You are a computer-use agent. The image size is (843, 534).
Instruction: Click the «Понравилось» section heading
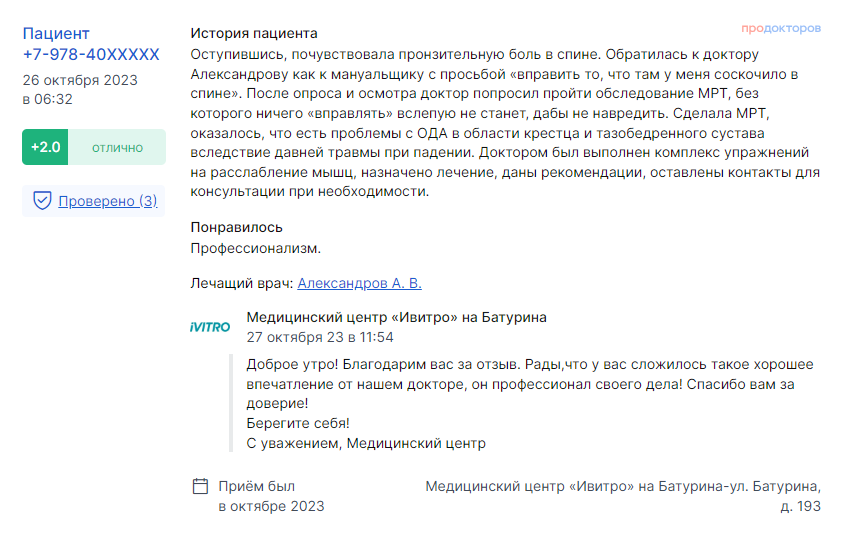(236, 227)
